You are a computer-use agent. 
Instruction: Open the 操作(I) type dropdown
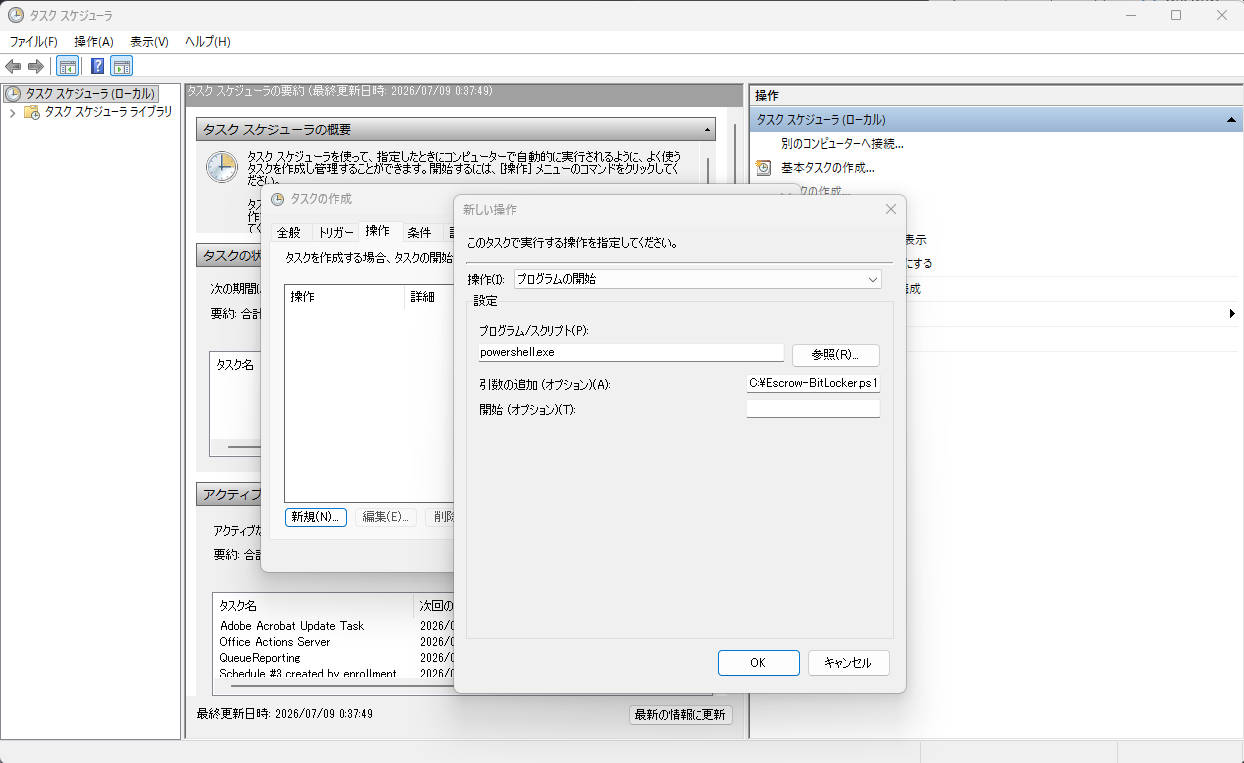[698, 279]
